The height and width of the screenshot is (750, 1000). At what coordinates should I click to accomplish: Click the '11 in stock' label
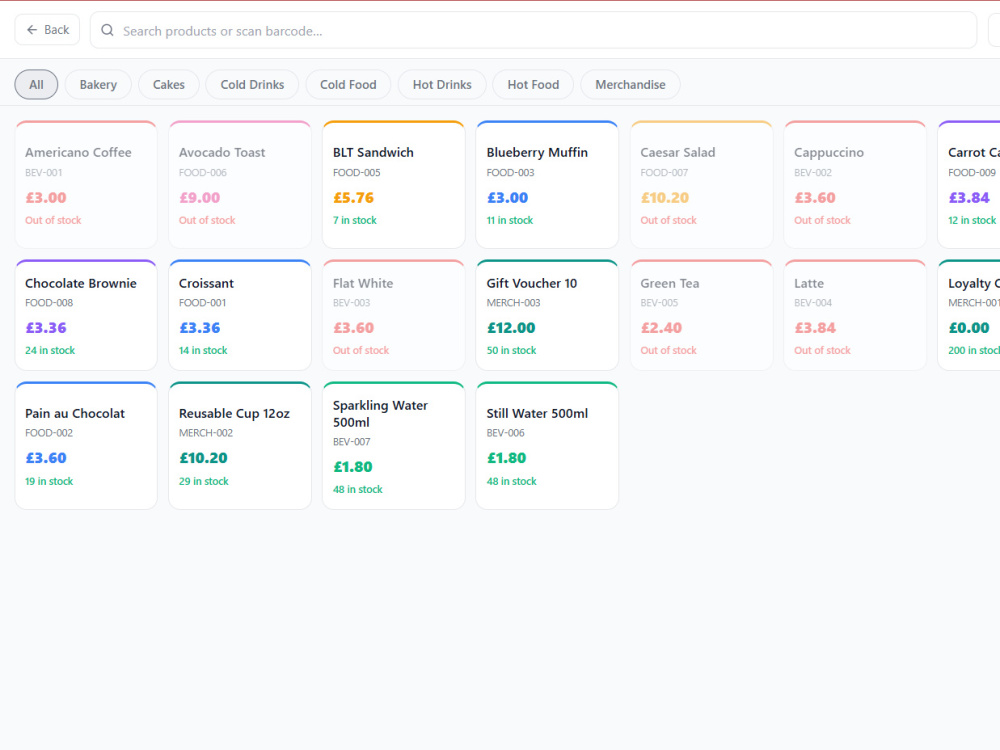(510, 220)
